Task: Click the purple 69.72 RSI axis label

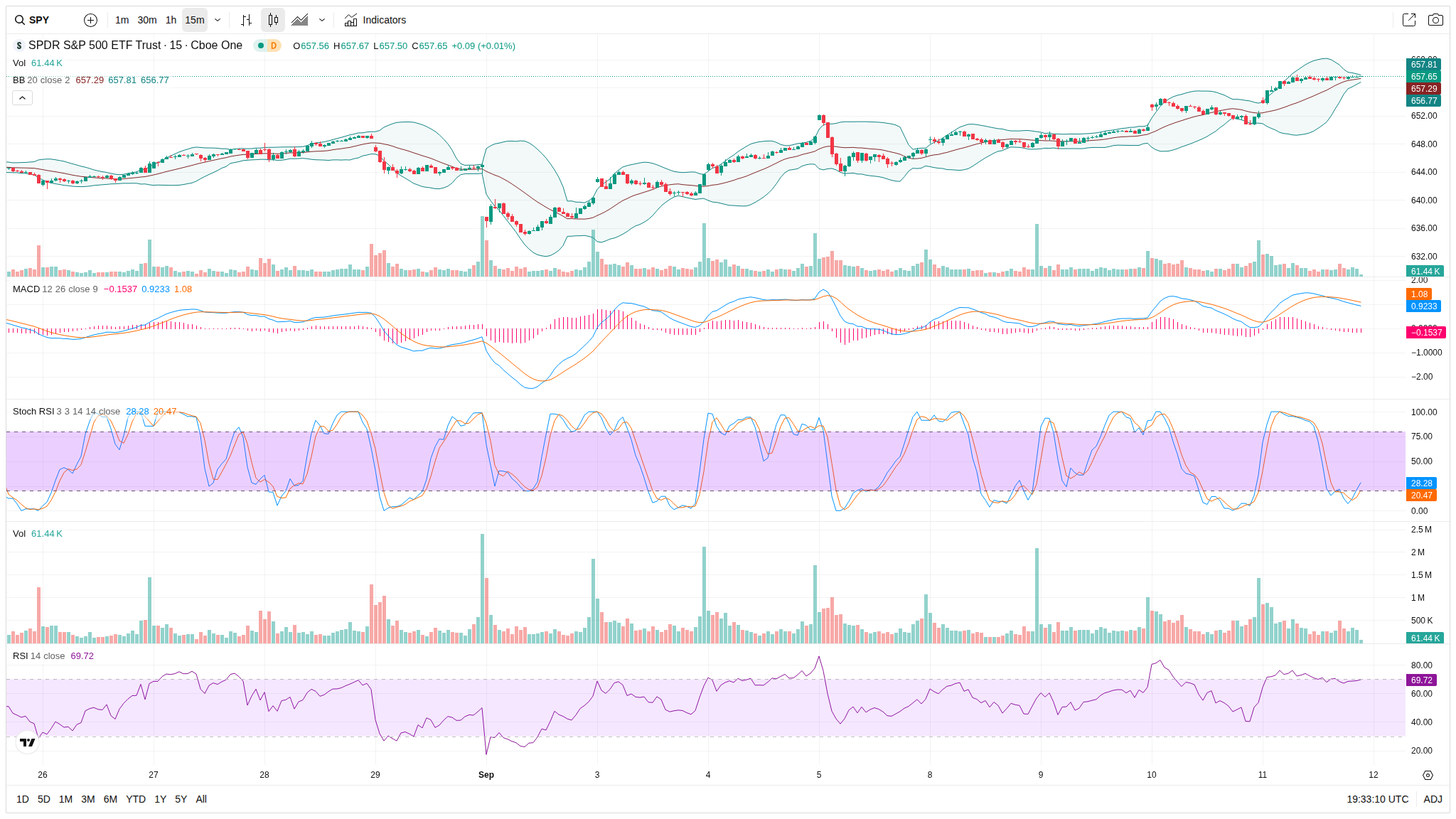Action: coord(1421,680)
